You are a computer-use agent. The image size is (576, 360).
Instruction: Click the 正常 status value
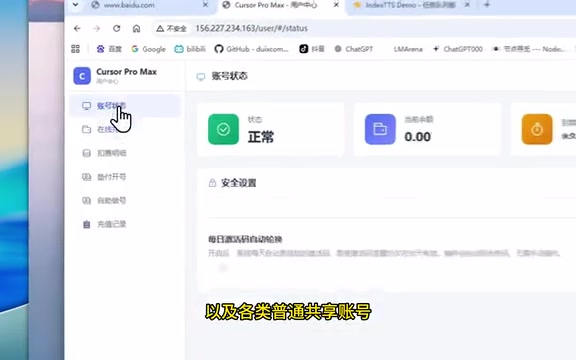(261, 137)
